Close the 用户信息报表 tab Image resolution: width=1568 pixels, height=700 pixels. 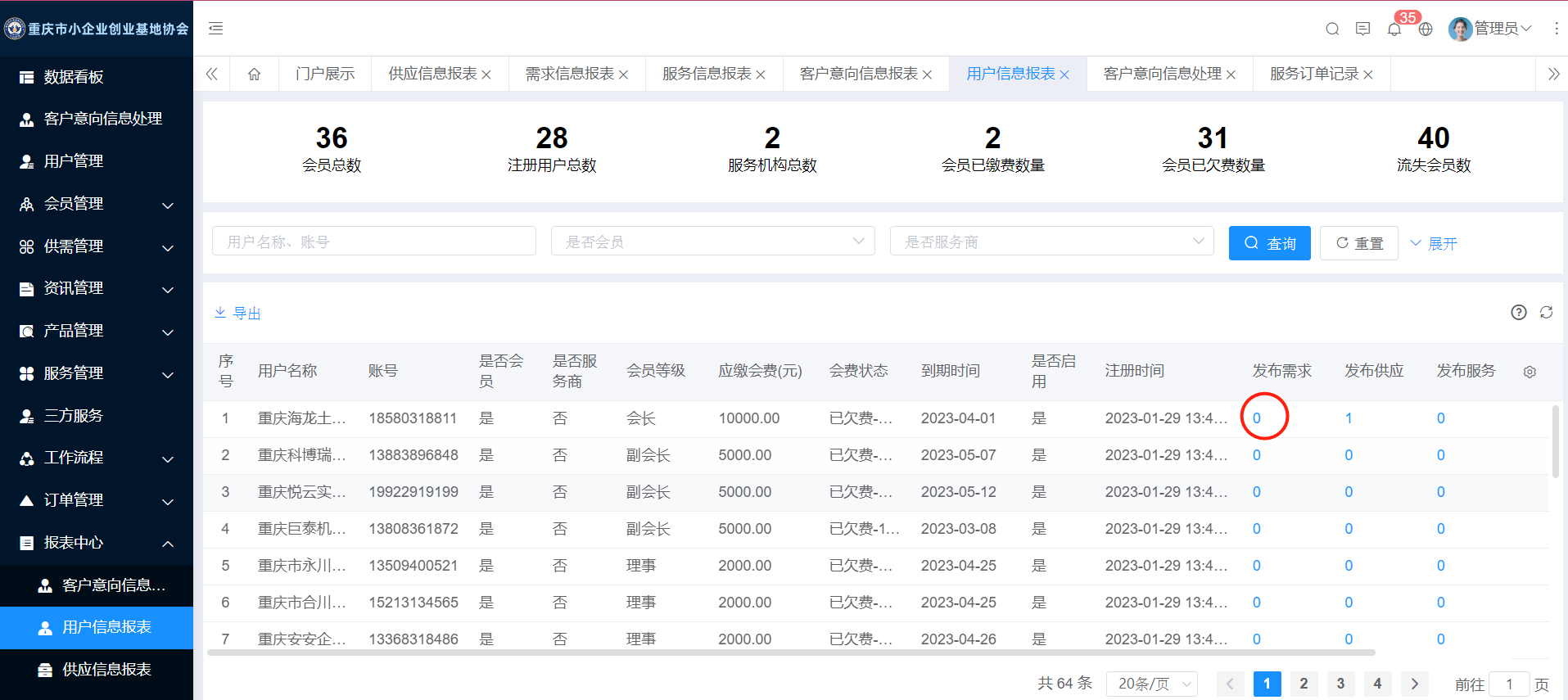point(1064,75)
